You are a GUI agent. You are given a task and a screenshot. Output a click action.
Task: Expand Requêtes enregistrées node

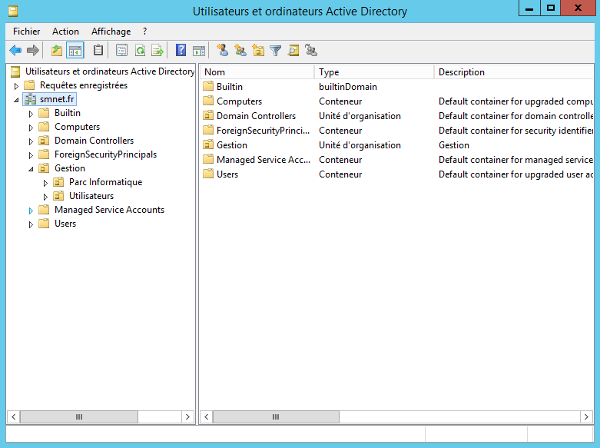(16, 86)
